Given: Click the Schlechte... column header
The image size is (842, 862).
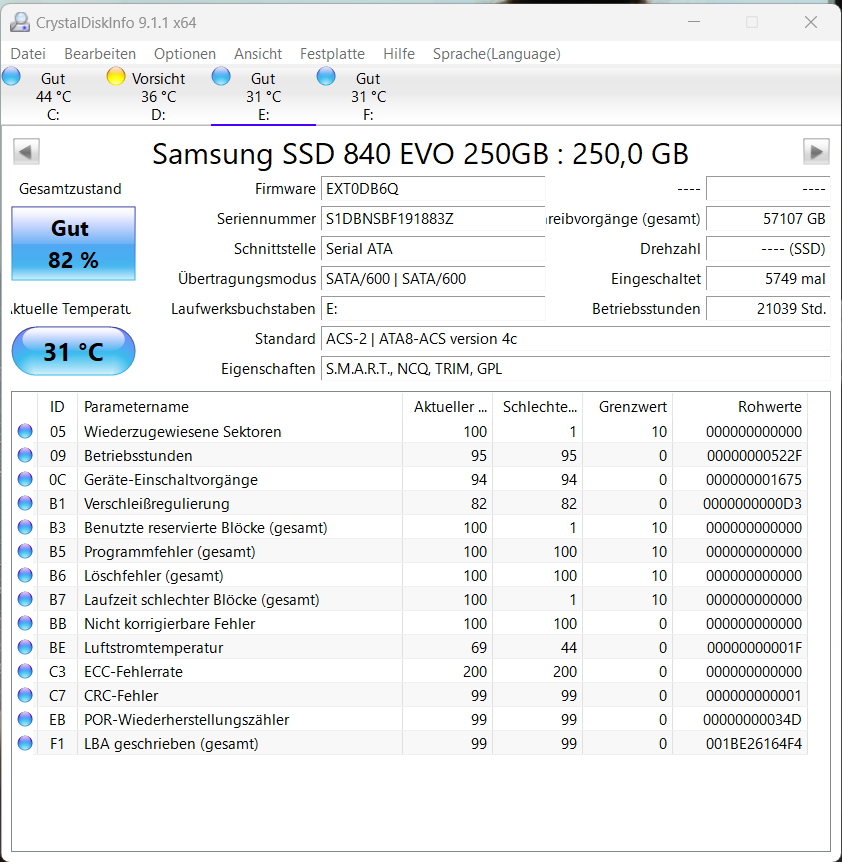Looking at the screenshot, I should coord(538,407).
